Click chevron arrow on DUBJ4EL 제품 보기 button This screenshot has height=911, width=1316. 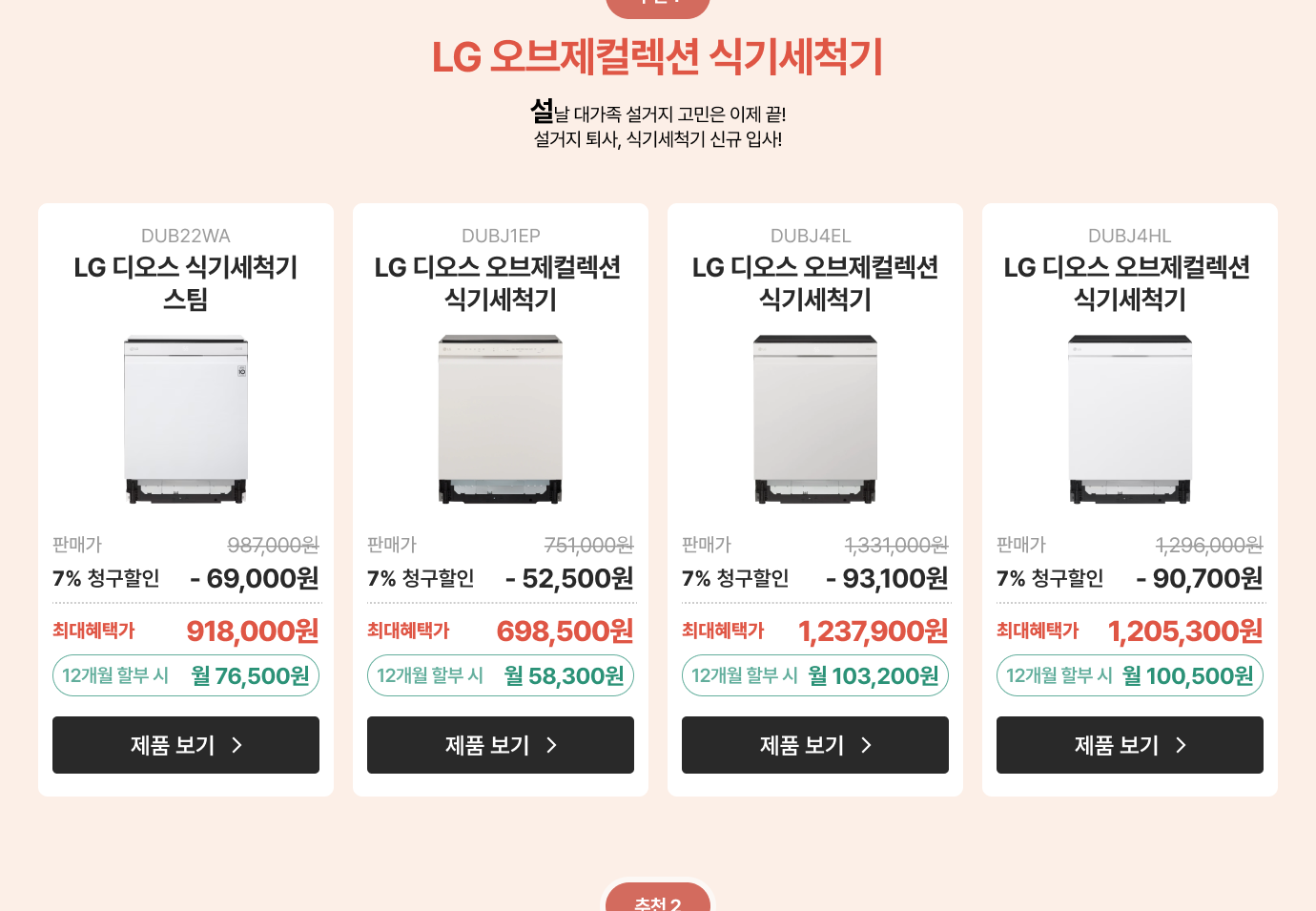pyautogui.click(x=867, y=745)
